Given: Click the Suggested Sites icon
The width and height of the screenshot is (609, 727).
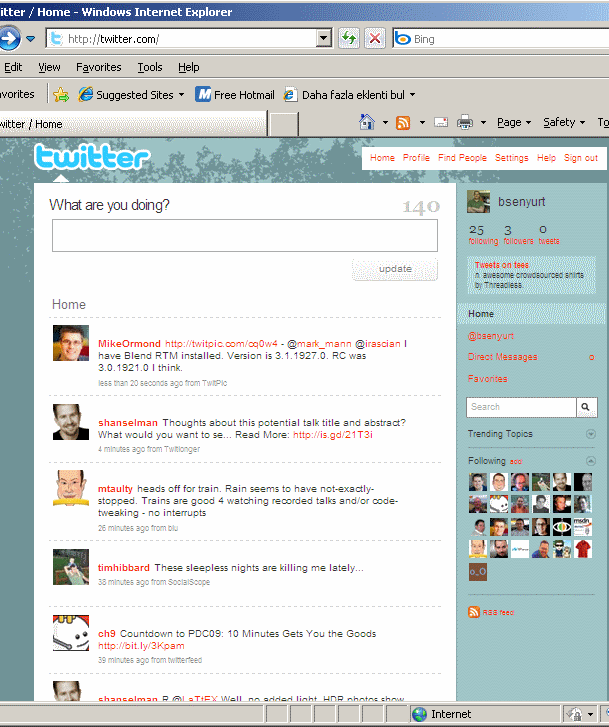Looking at the screenshot, I should tap(85, 95).
